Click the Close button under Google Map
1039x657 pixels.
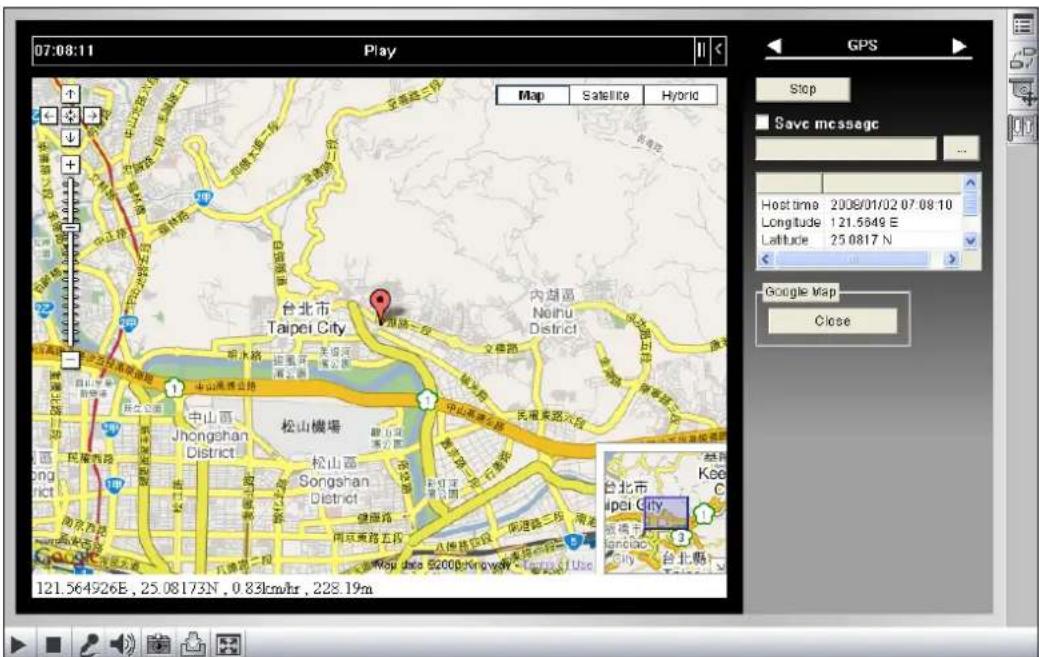pyautogui.click(x=832, y=321)
